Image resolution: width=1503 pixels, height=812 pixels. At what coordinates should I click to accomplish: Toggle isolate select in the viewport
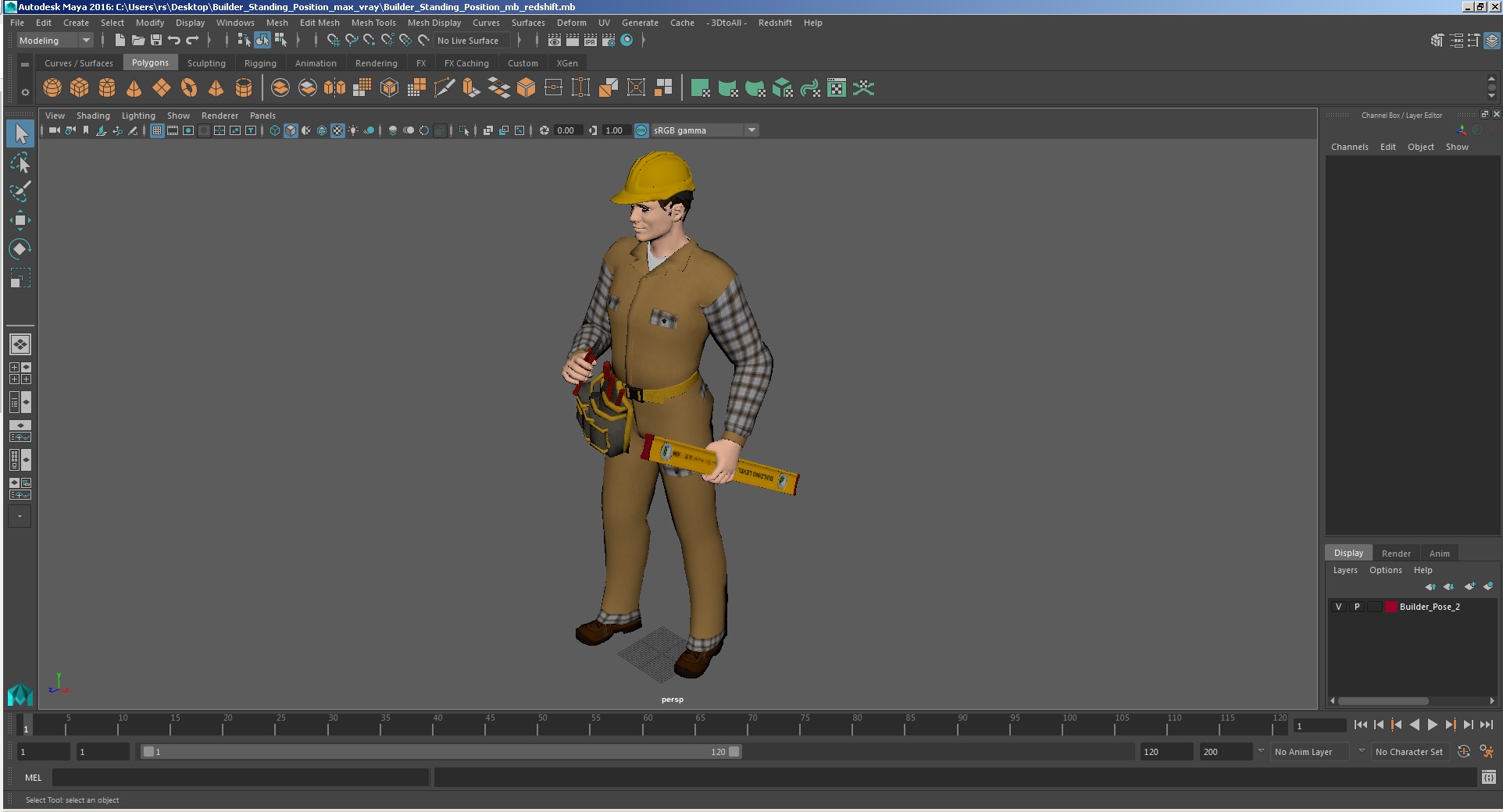(x=464, y=130)
